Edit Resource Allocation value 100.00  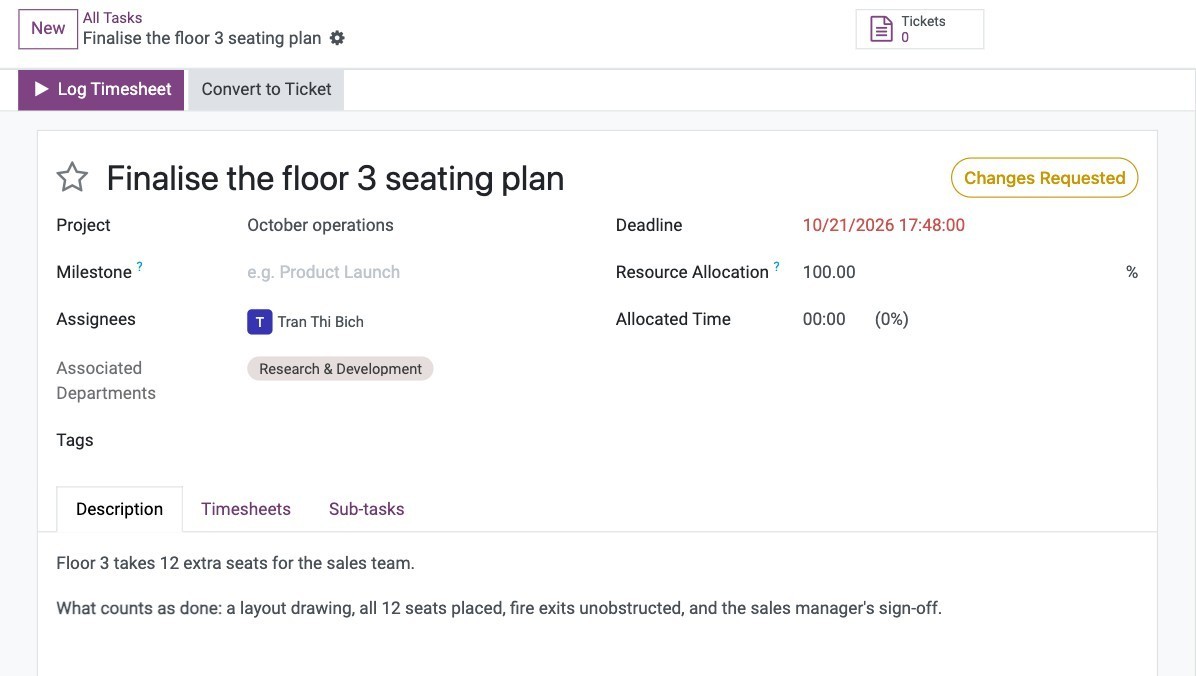829,272
